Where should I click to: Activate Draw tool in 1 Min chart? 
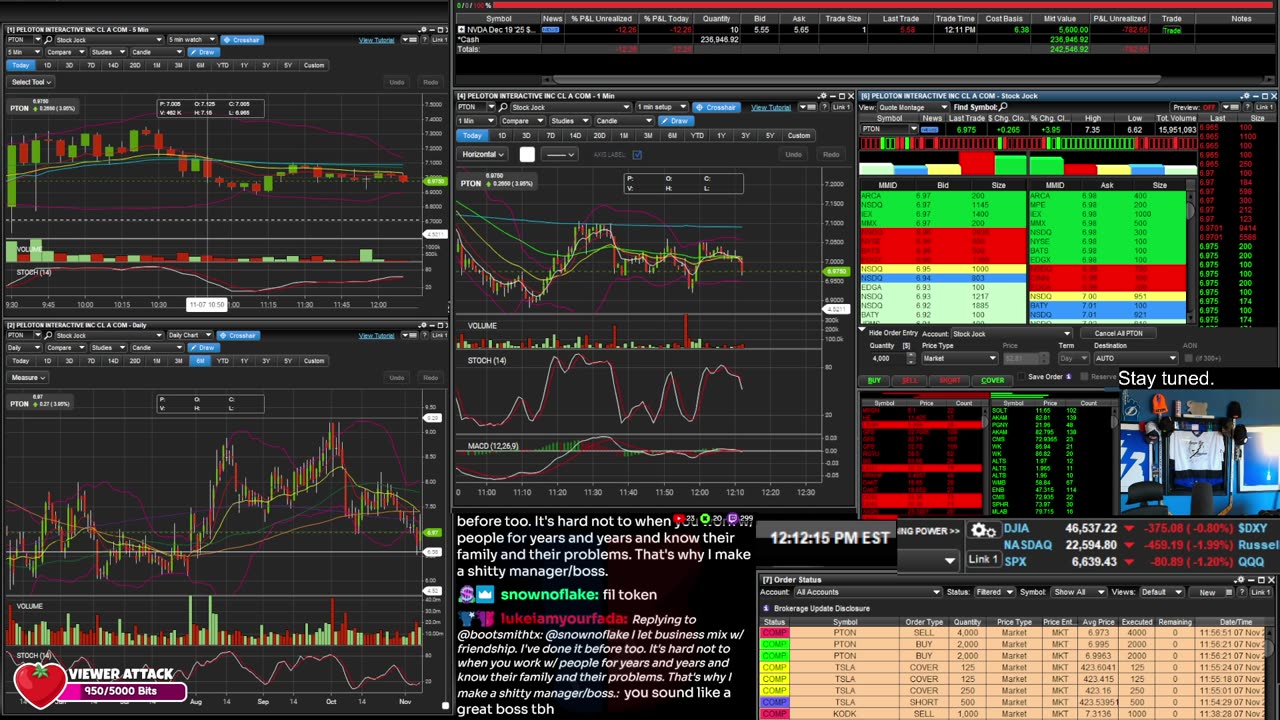pos(678,120)
